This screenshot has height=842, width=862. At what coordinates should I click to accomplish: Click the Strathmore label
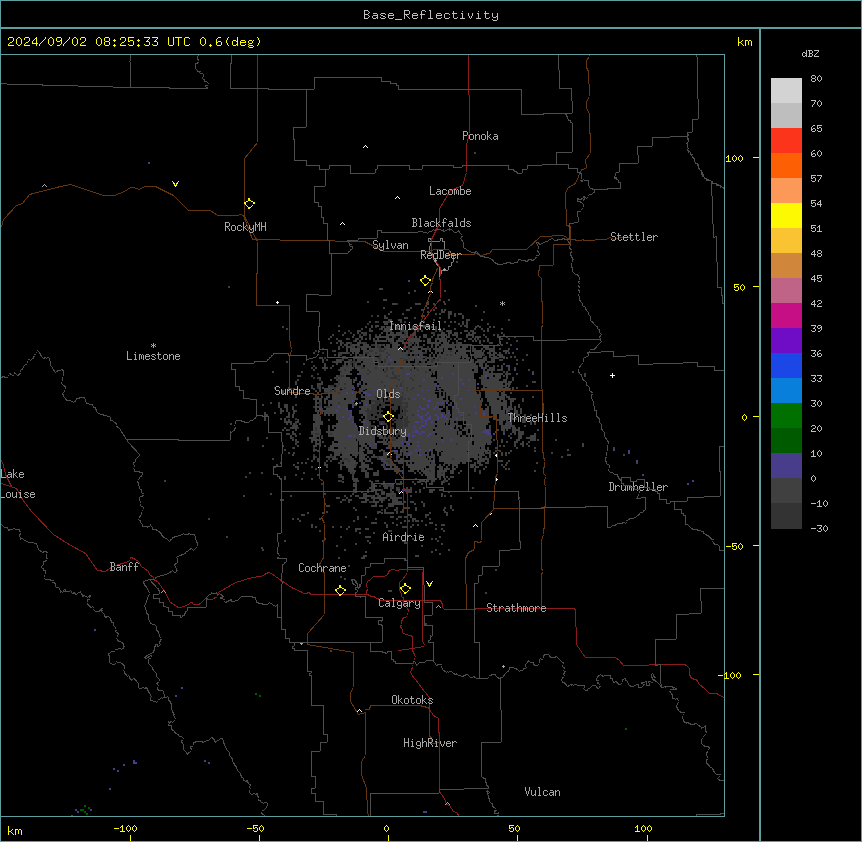pos(516,608)
